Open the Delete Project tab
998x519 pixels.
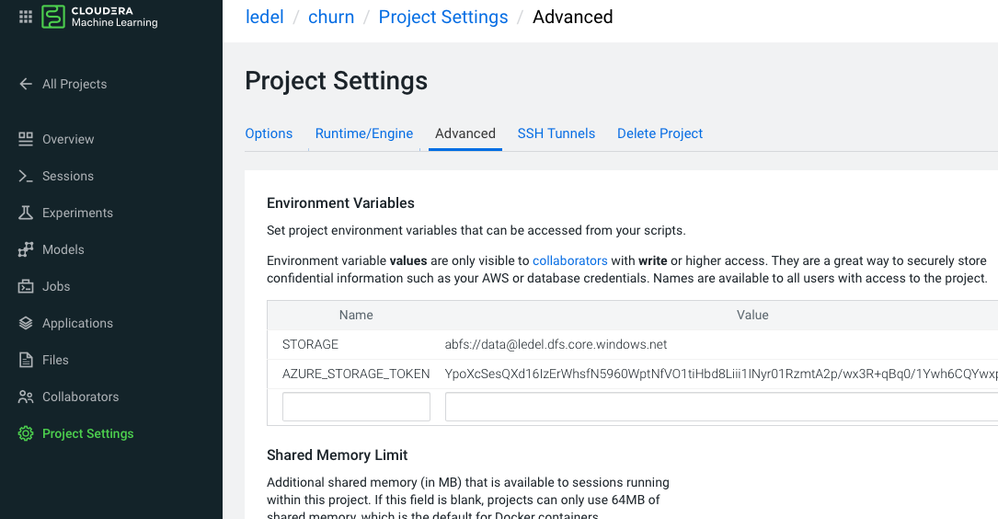660,134
